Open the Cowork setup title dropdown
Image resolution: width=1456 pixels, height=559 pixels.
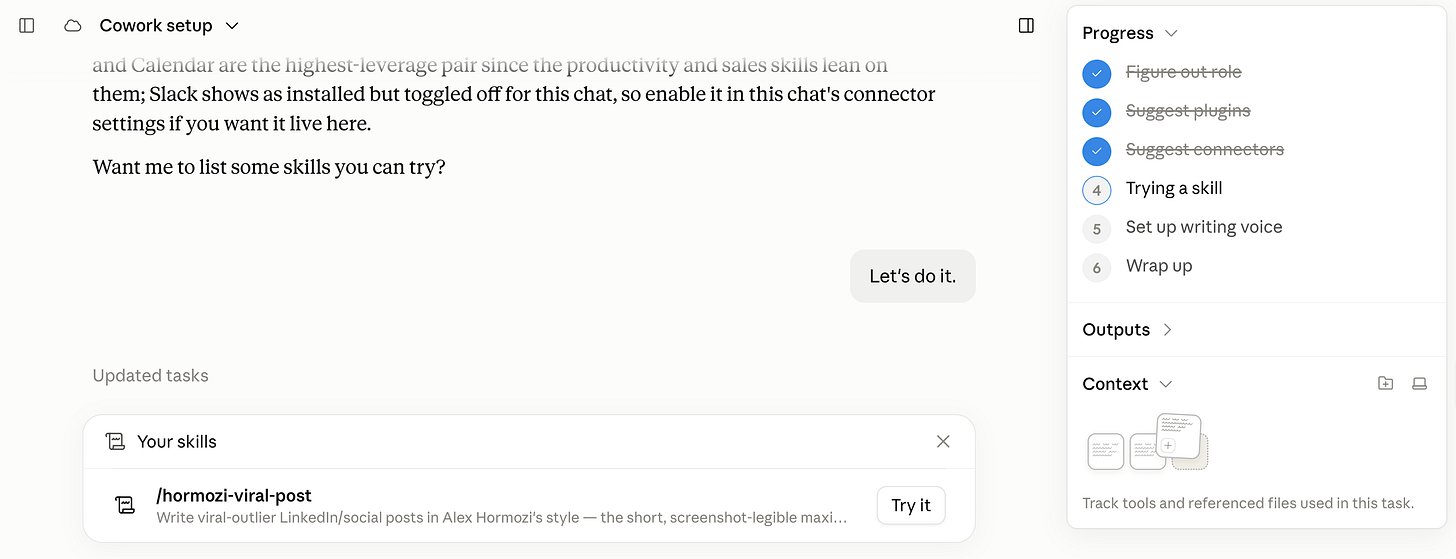(232, 26)
